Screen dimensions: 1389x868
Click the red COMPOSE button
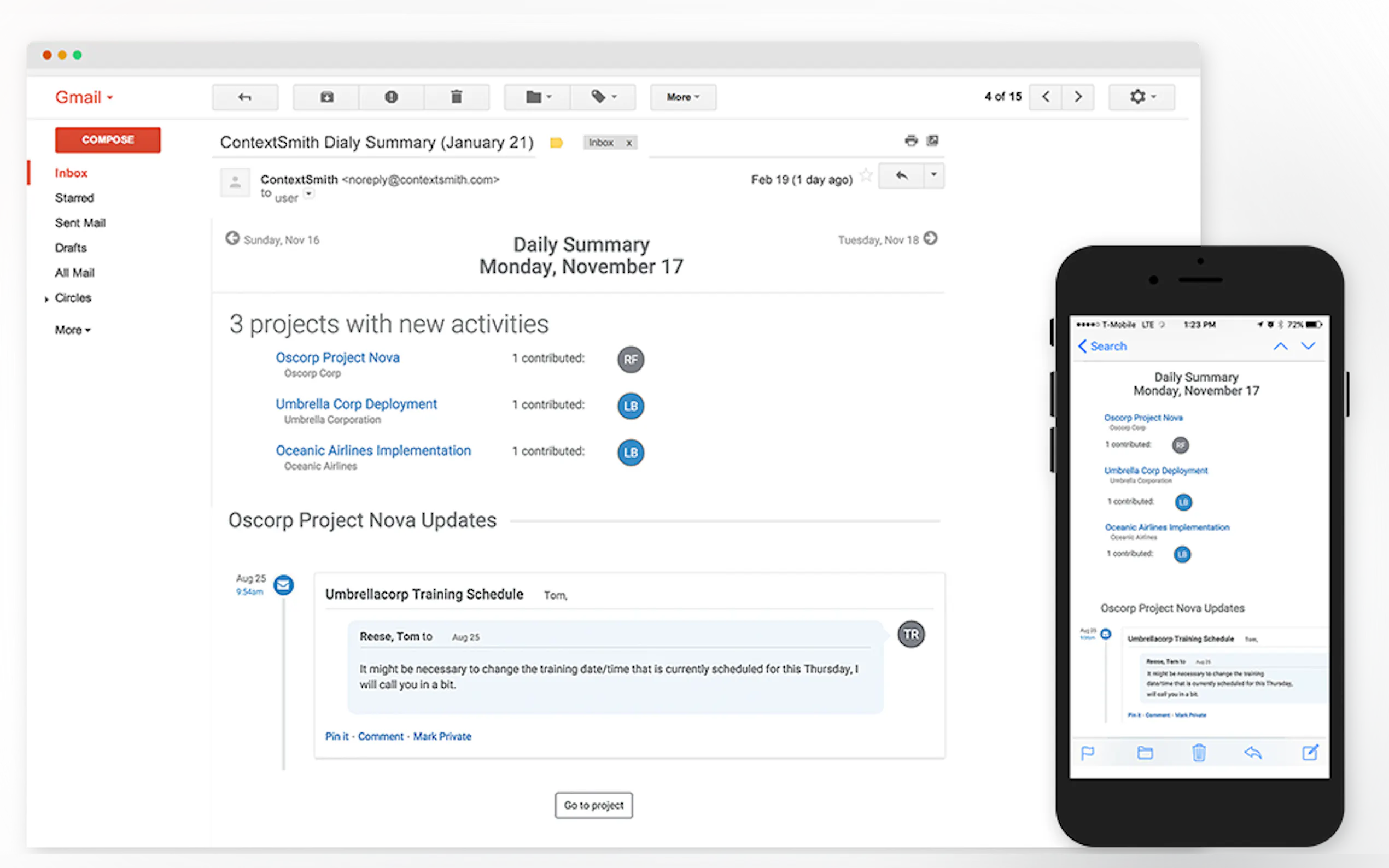pos(108,140)
